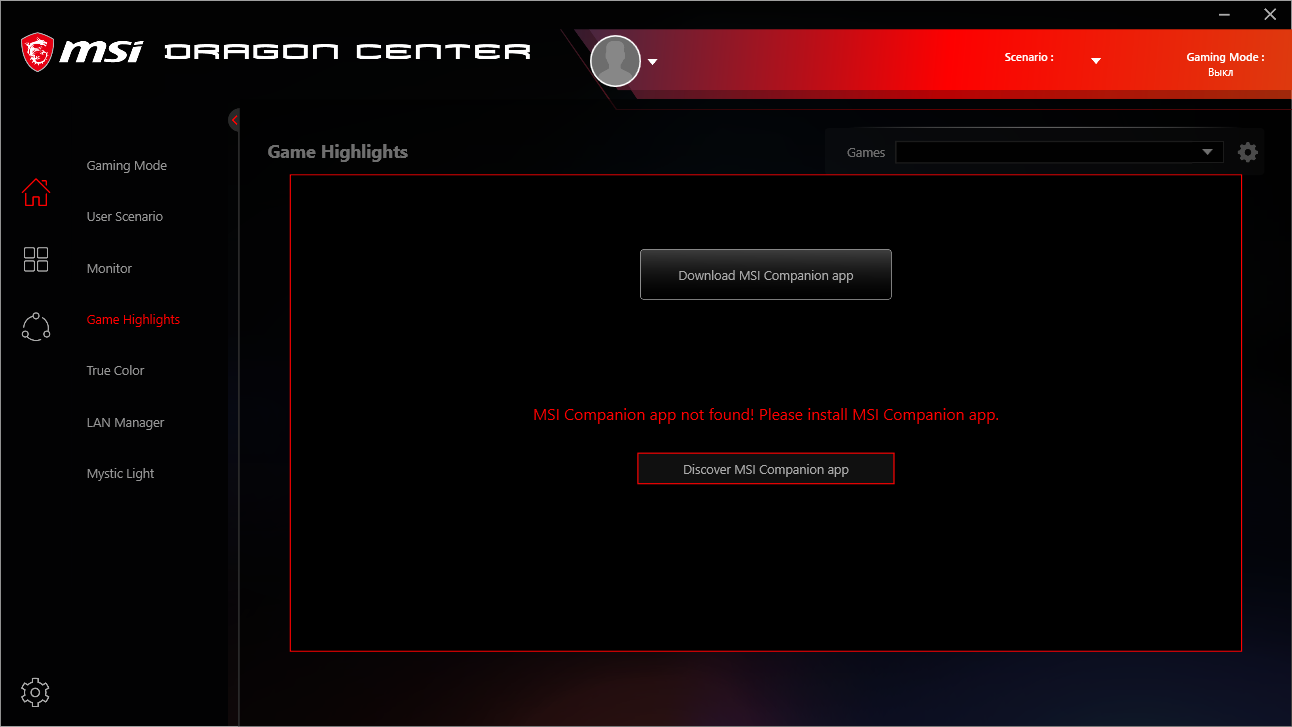The height and width of the screenshot is (727, 1292).
Task: Open True Color menu item
Action: (x=115, y=371)
